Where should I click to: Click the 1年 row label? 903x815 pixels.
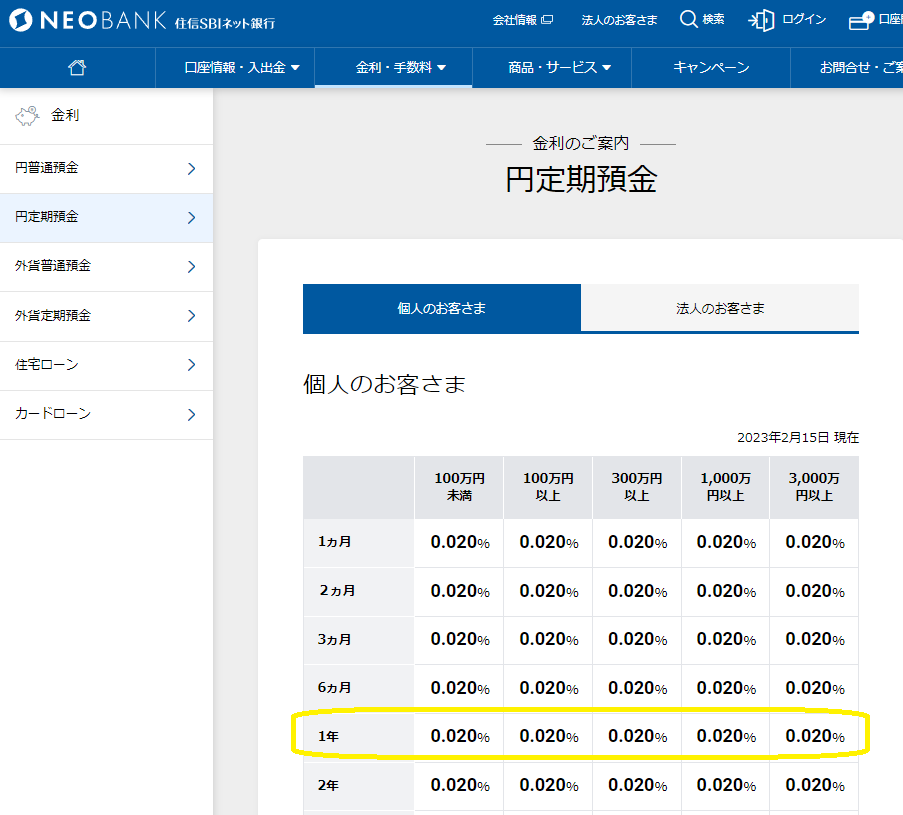pyautogui.click(x=328, y=736)
